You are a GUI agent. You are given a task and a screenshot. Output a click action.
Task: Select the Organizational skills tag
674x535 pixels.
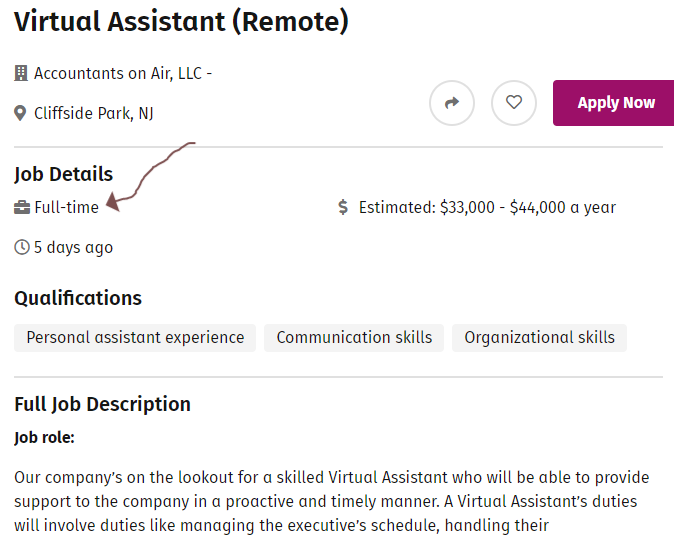click(539, 338)
